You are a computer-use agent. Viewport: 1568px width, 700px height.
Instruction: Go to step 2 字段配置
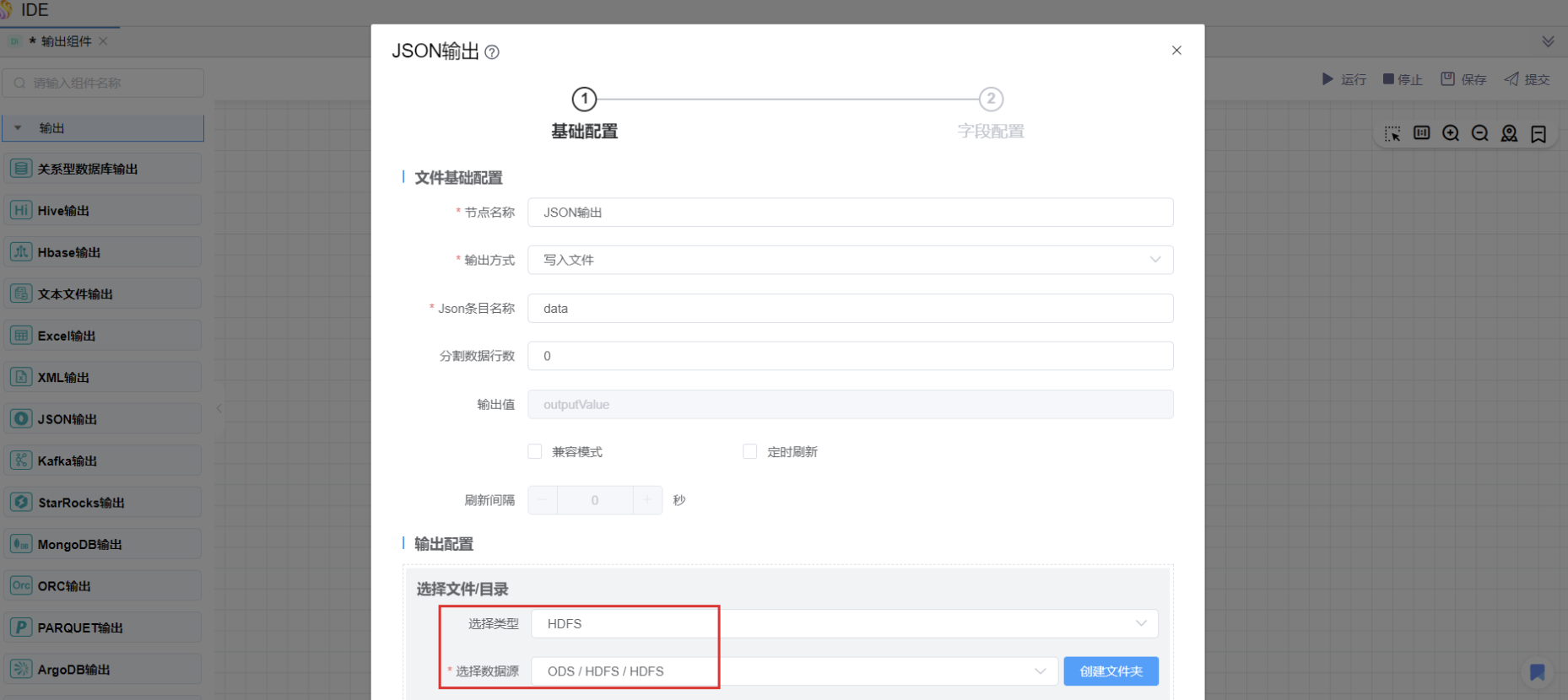click(991, 100)
